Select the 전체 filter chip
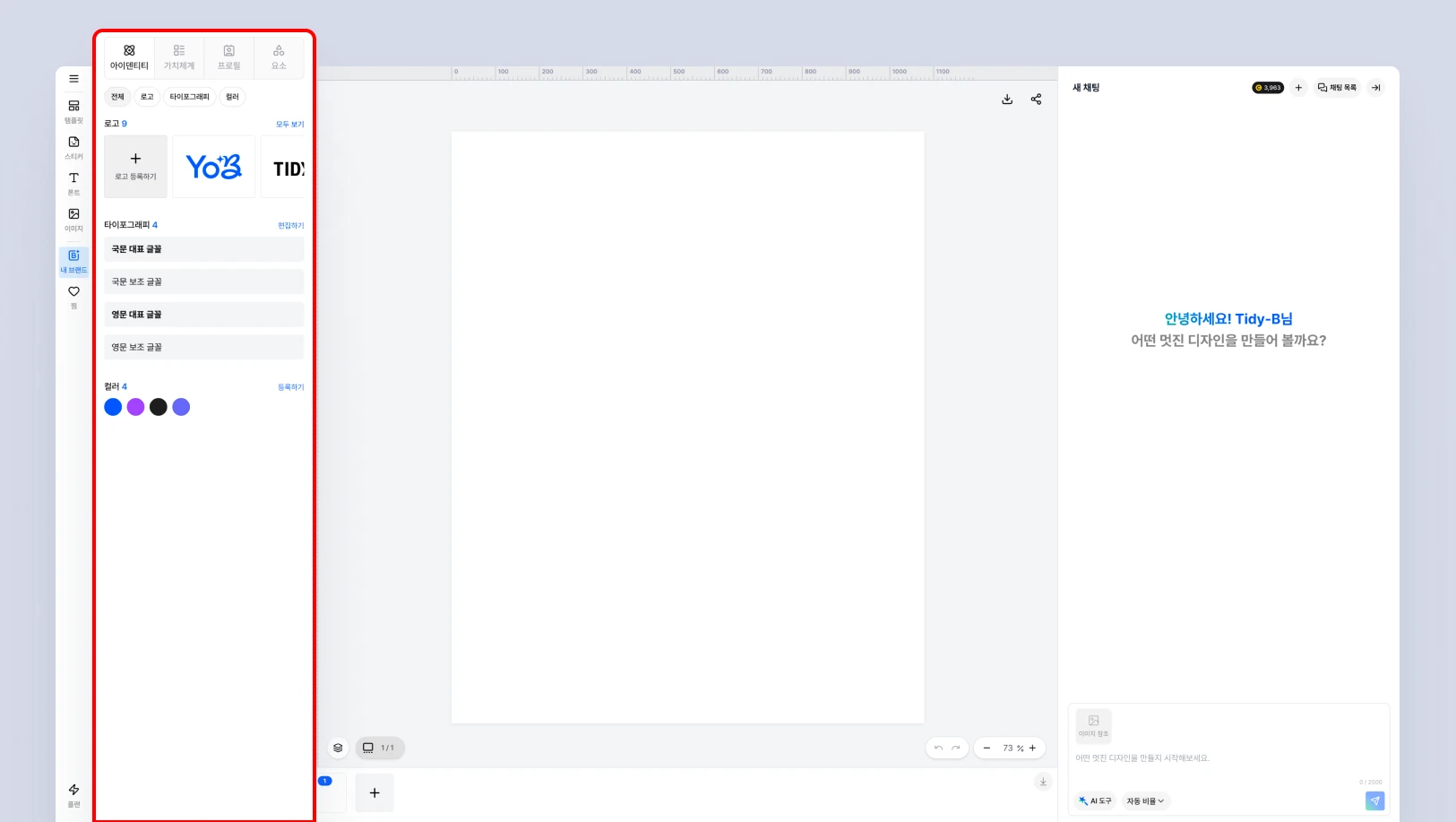This screenshot has width=1456, height=822. (117, 97)
